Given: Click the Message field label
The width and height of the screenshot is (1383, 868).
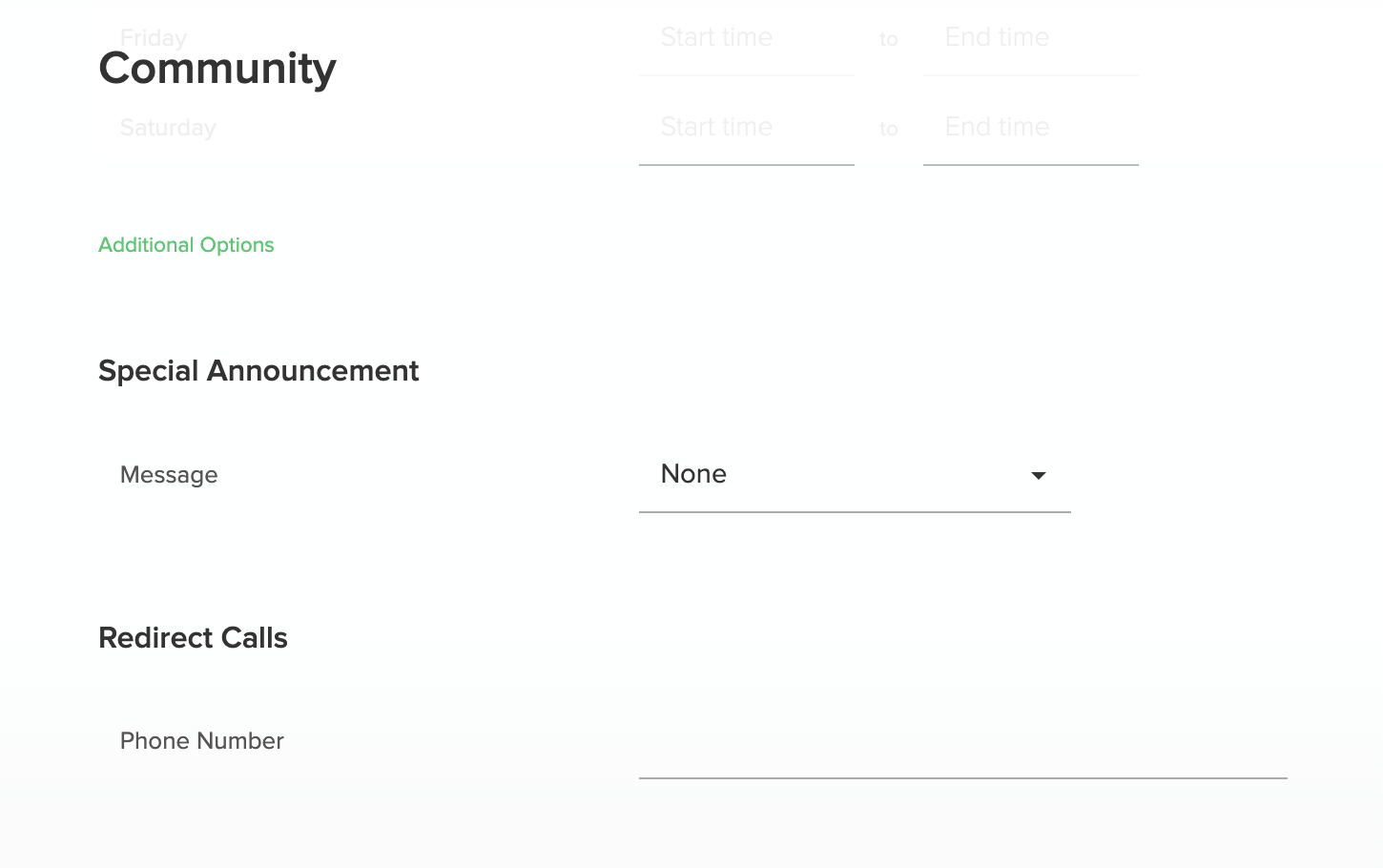Looking at the screenshot, I should pos(169,474).
